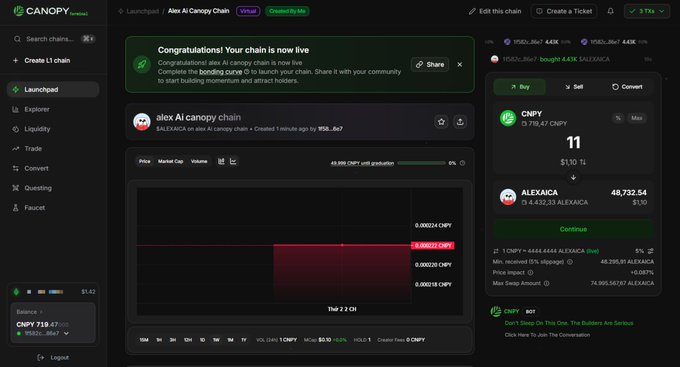Viewport: 680px width, 367px height.
Task: Click 'Click Here To Join The Conversation'
Action: coord(547,335)
